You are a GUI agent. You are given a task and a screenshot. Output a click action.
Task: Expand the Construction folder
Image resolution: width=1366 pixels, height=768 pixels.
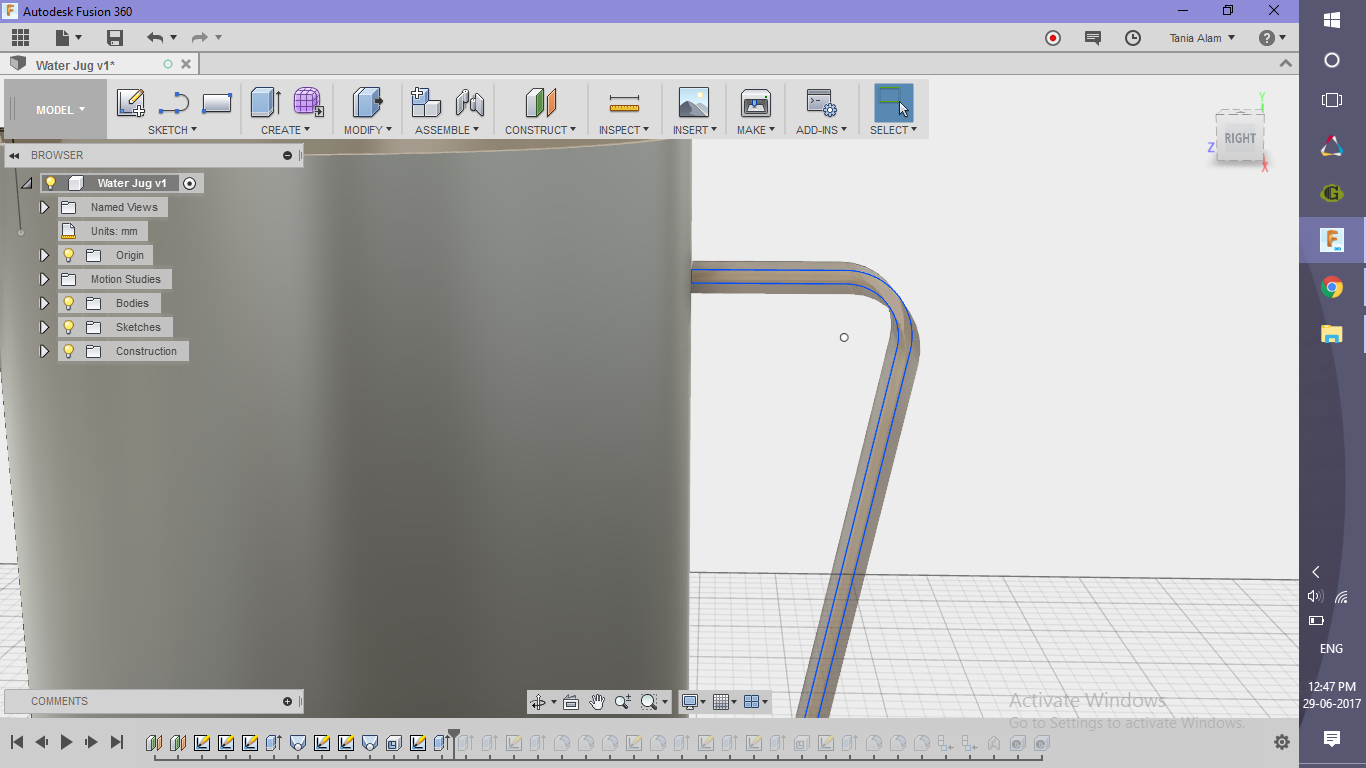(44, 351)
